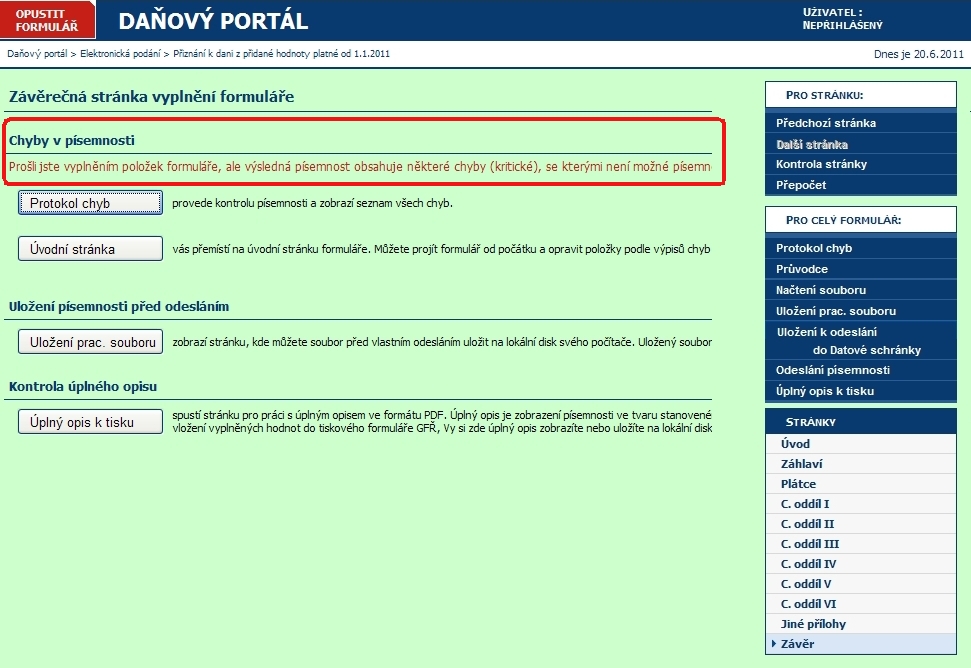
Task: Click the Úplný opis k tisku main button
Action: (x=90, y=422)
